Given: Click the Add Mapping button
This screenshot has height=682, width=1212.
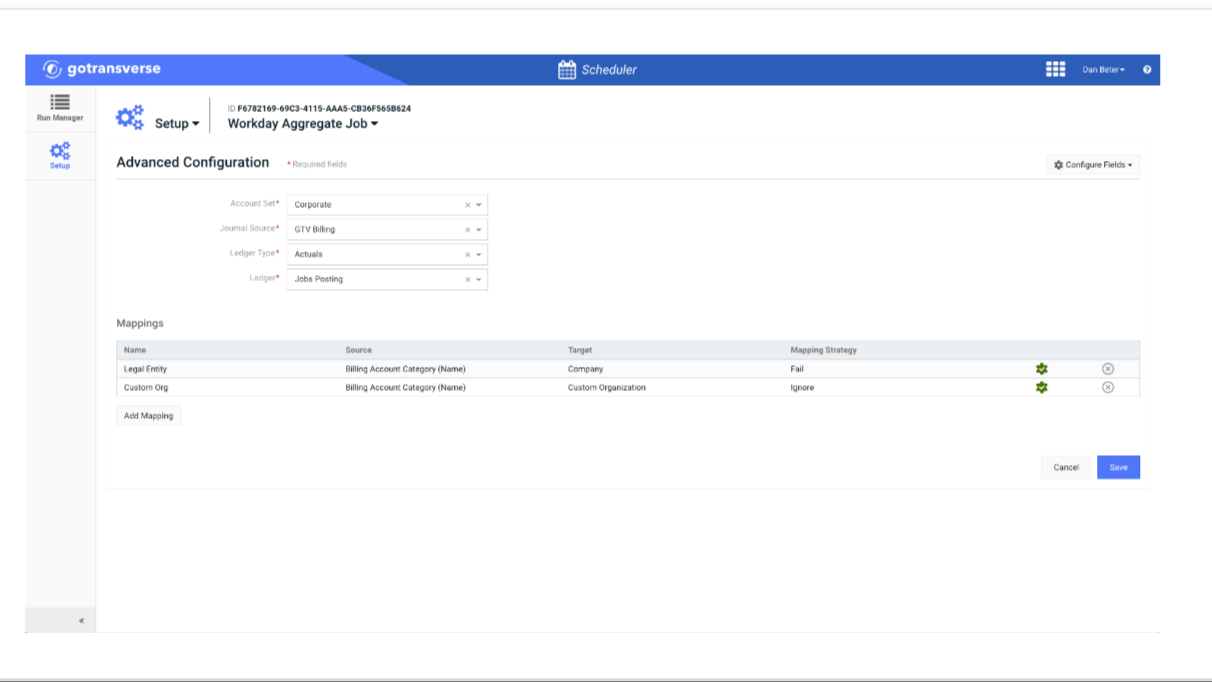Looking at the screenshot, I should coord(147,415).
